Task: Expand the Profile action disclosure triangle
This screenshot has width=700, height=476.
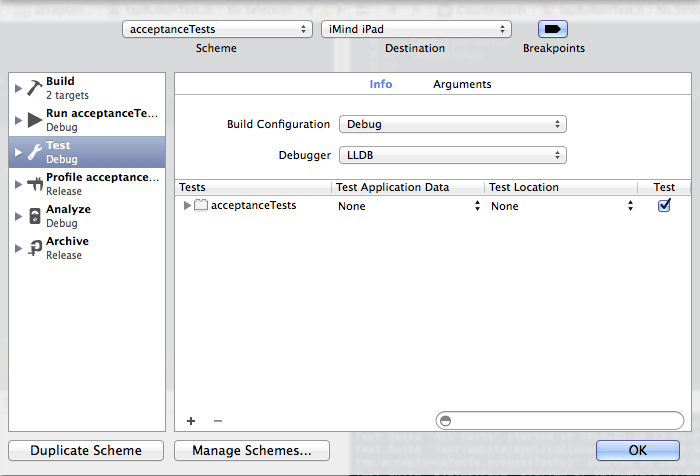Action: click(x=18, y=184)
